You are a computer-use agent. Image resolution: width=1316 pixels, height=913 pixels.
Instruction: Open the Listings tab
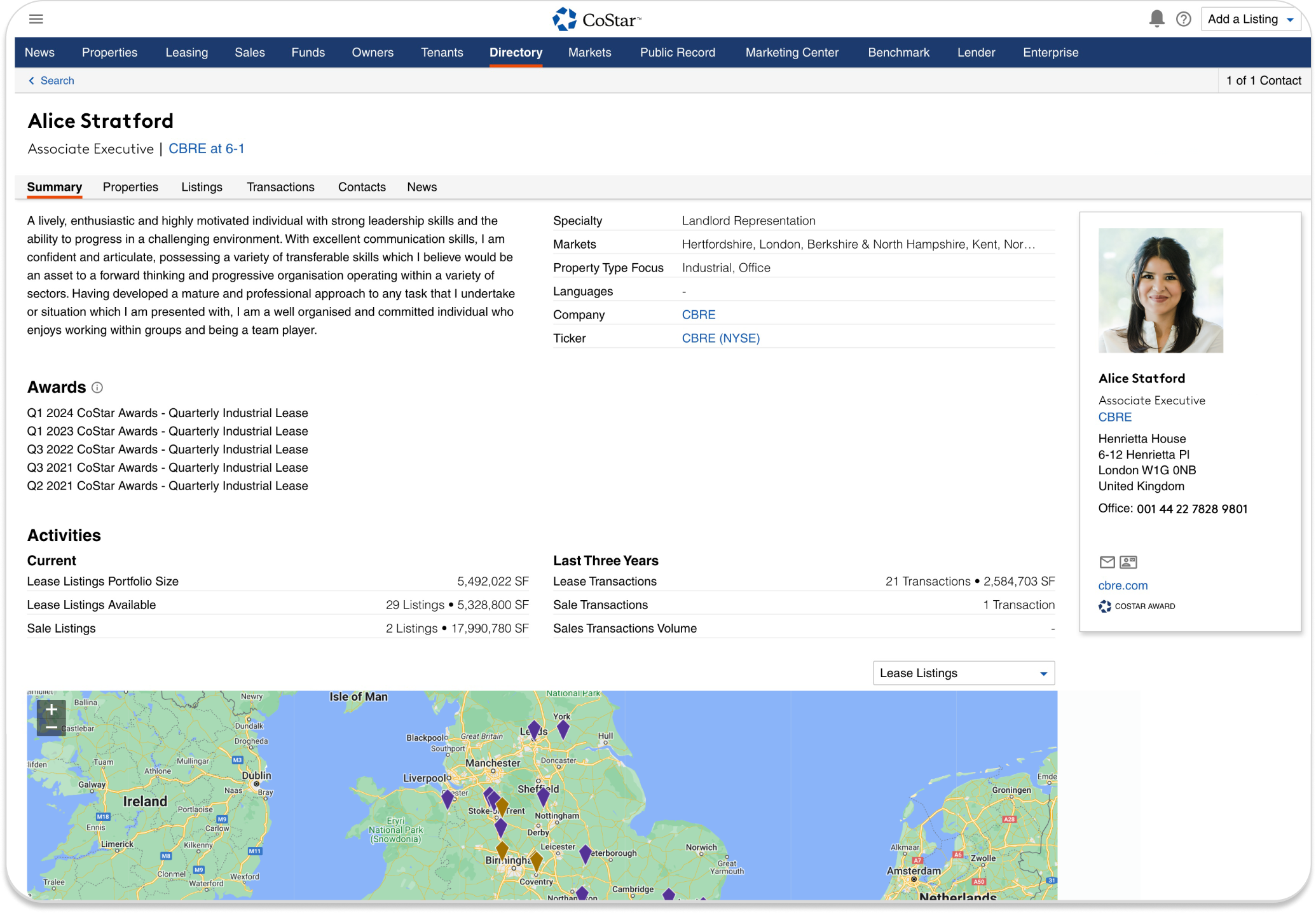(x=202, y=187)
